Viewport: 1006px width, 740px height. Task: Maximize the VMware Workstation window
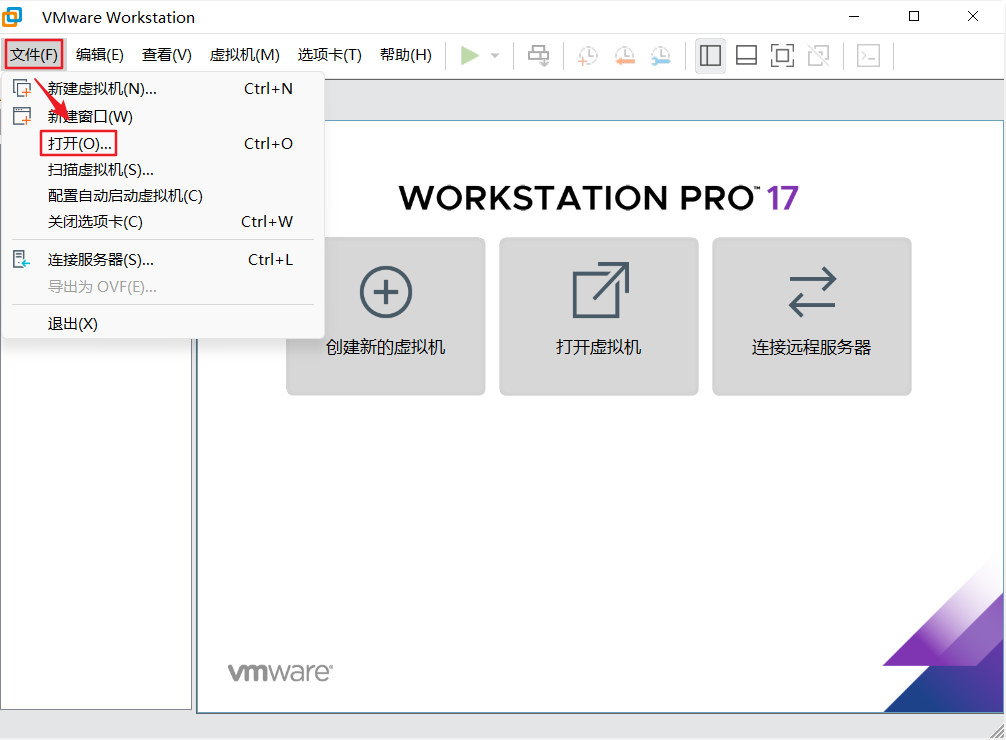pos(914,17)
